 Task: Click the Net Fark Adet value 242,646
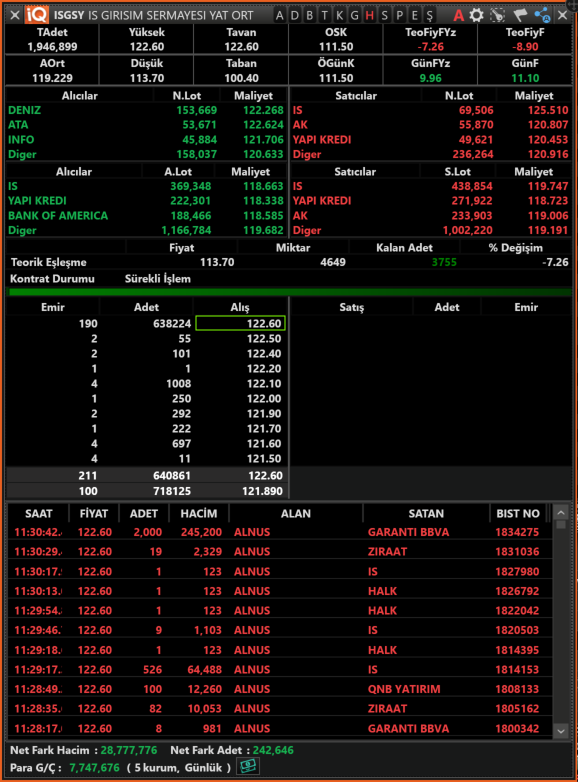pyautogui.click(x=273, y=750)
